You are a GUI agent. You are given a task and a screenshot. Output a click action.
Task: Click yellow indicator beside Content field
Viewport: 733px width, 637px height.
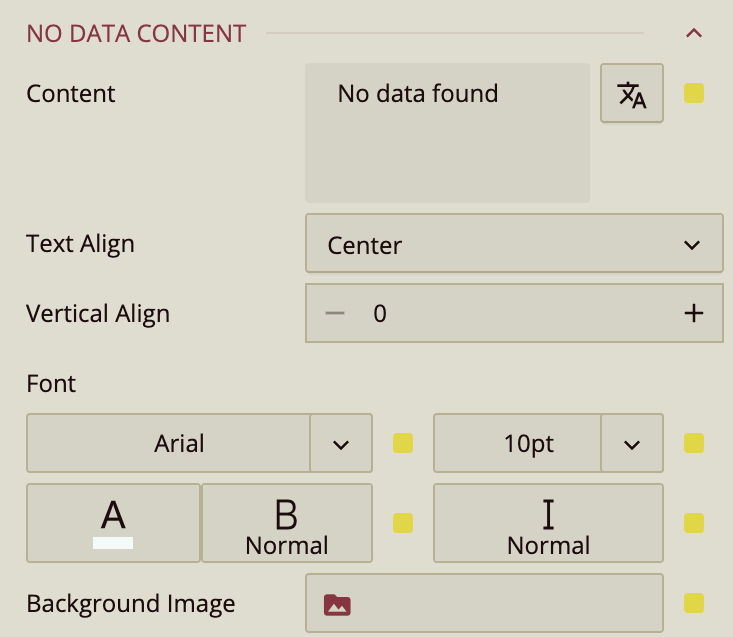(694, 93)
